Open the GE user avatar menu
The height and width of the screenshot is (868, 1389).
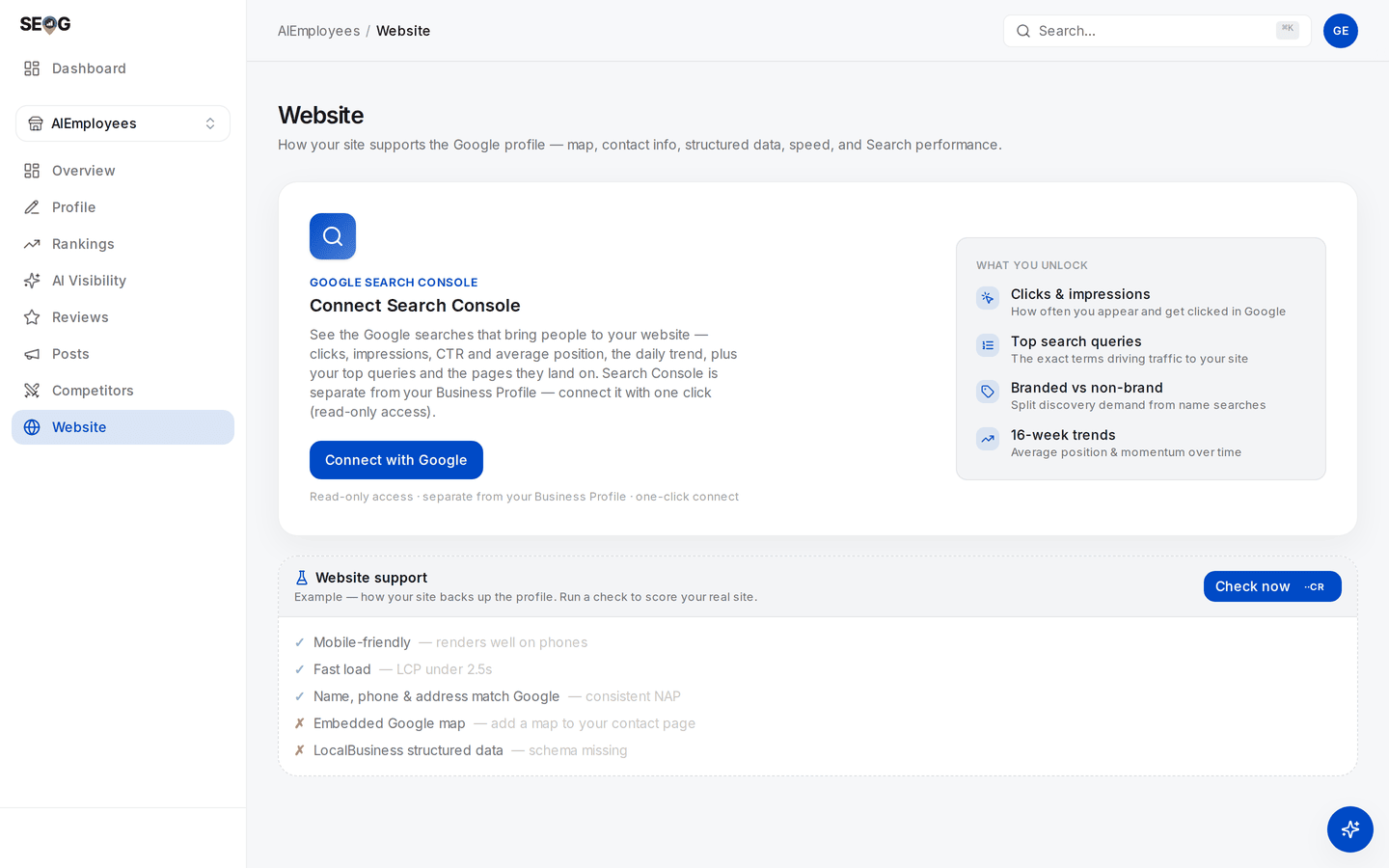tap(1341, 31)
